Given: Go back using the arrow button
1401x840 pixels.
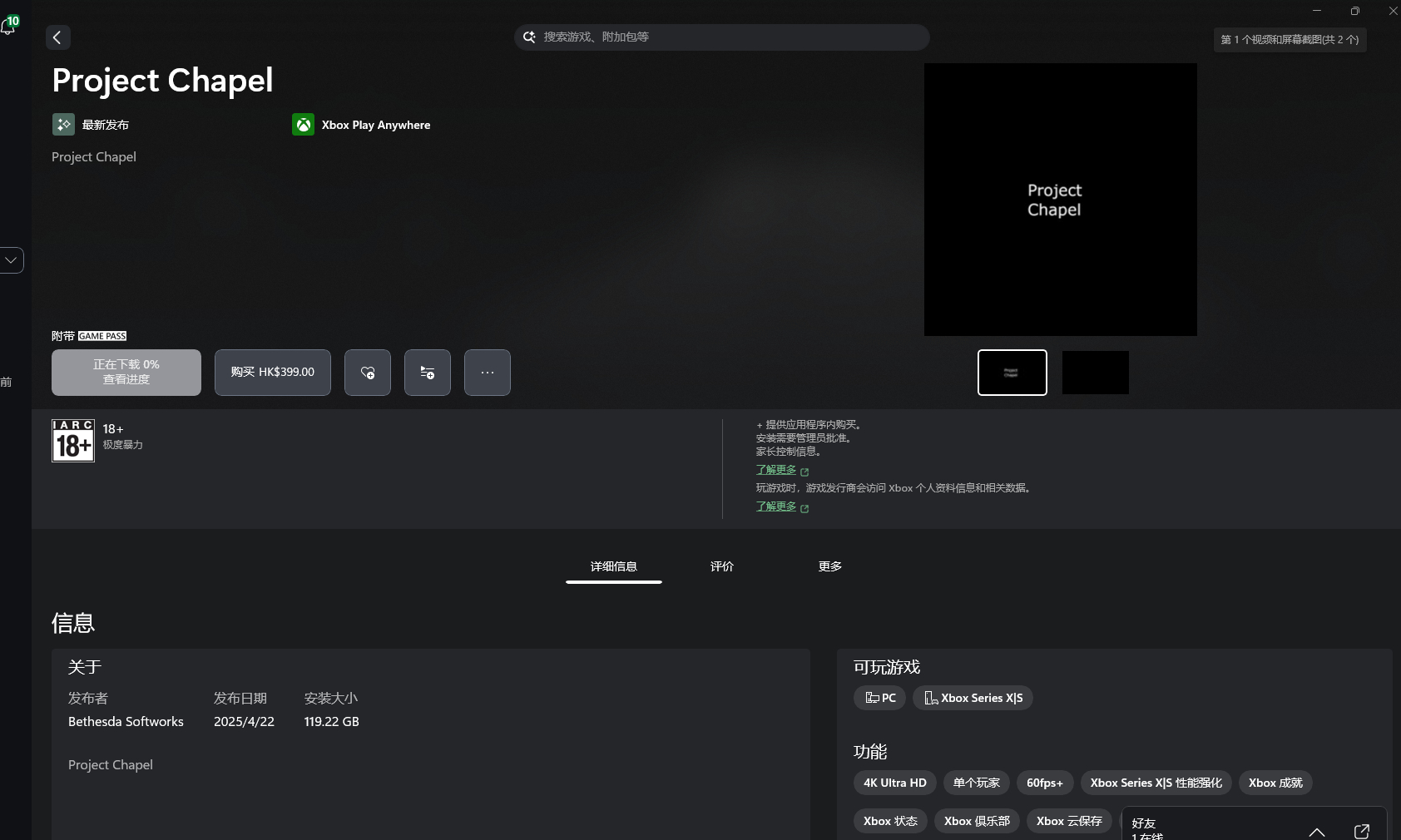Looking at the screenshot, I should 57,37.
